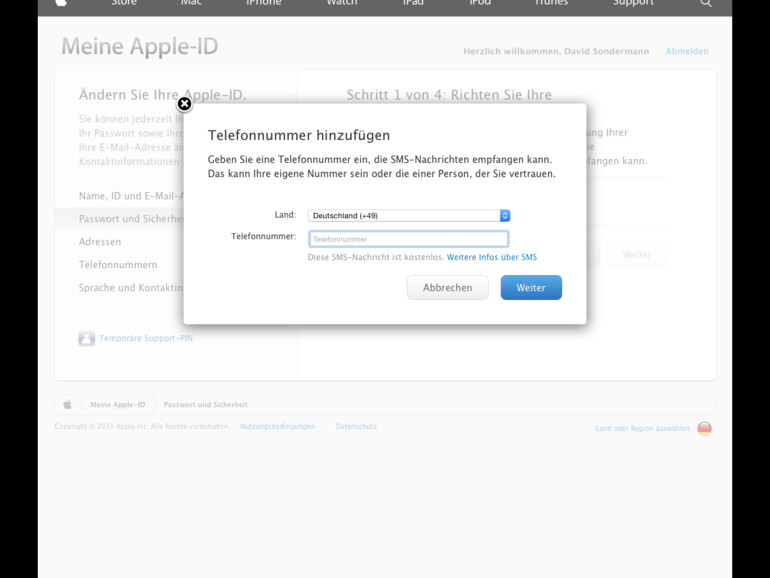
Task: Select Sprache und Kontakt sidebar item
Action: (x=131, y=287)
